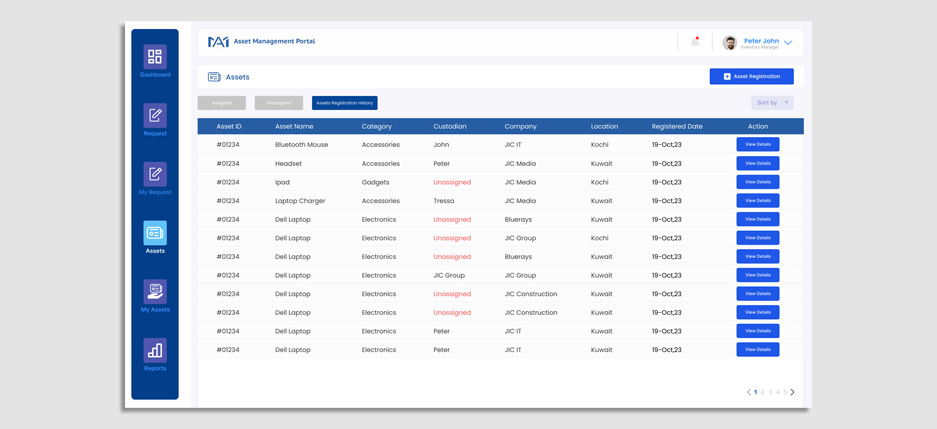Expand the Peter John user menu chevron
The height and width of the screenshot is (429, 937).
click(x=788, y=43)
